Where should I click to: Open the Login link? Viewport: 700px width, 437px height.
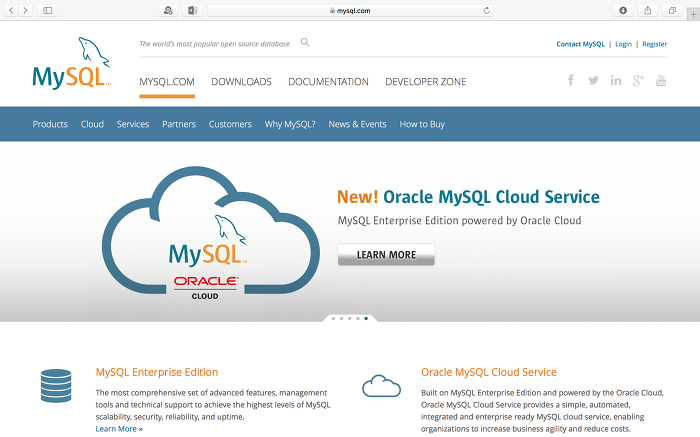[x=623, y=44]
